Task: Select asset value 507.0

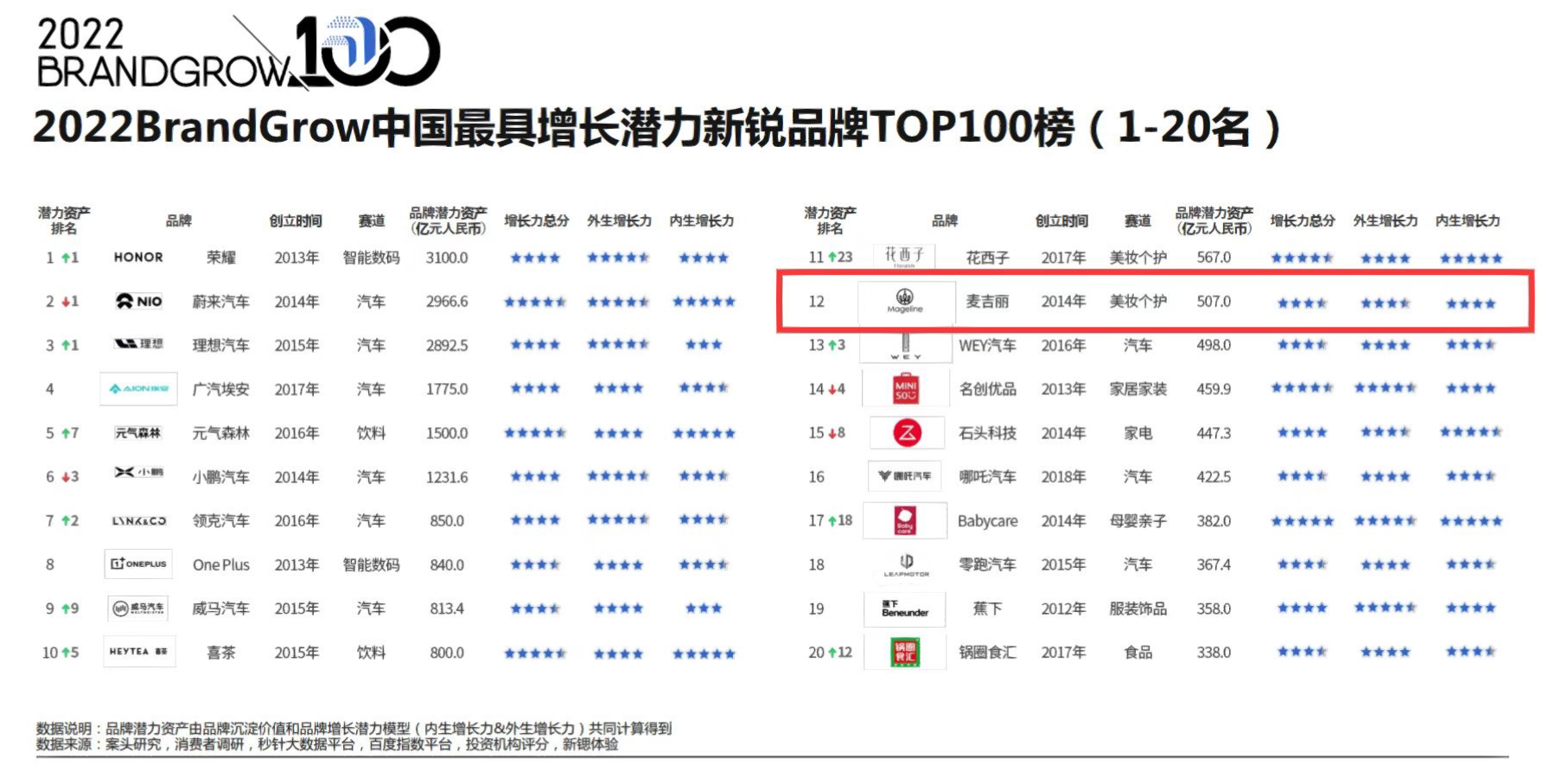Action: point(1214,302)
